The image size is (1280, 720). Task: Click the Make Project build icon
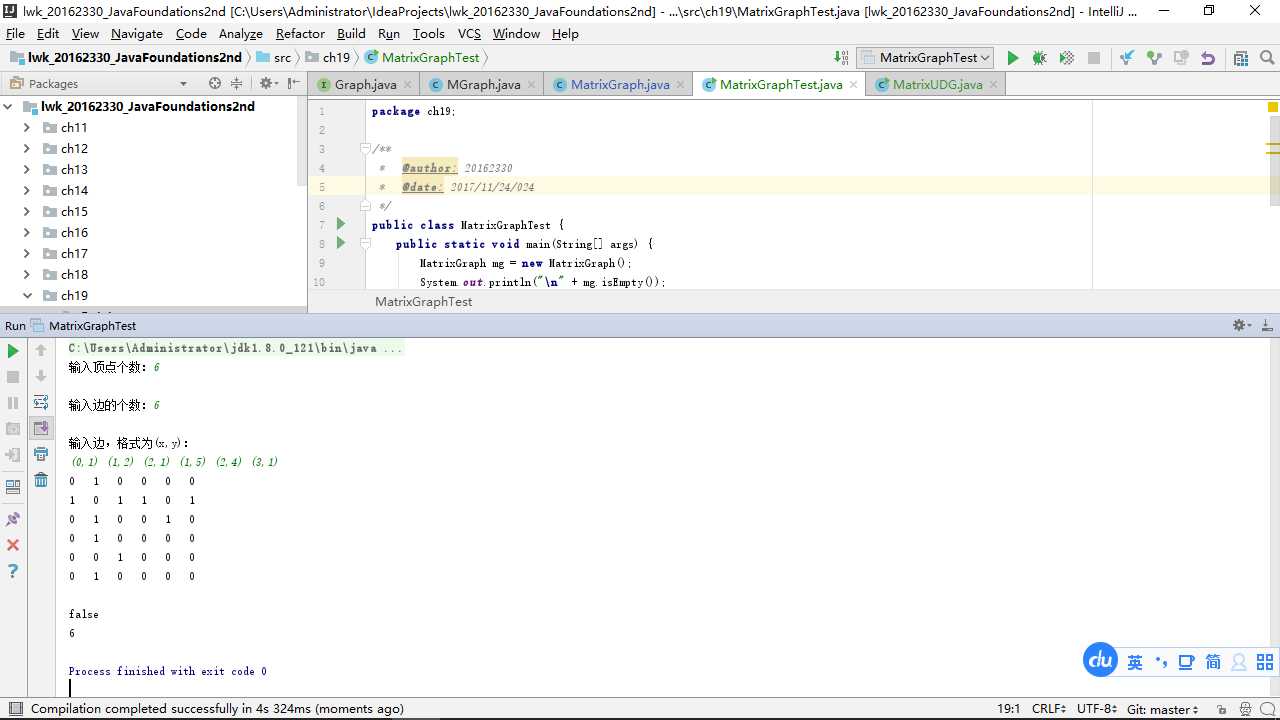click(x=841, y=58)
